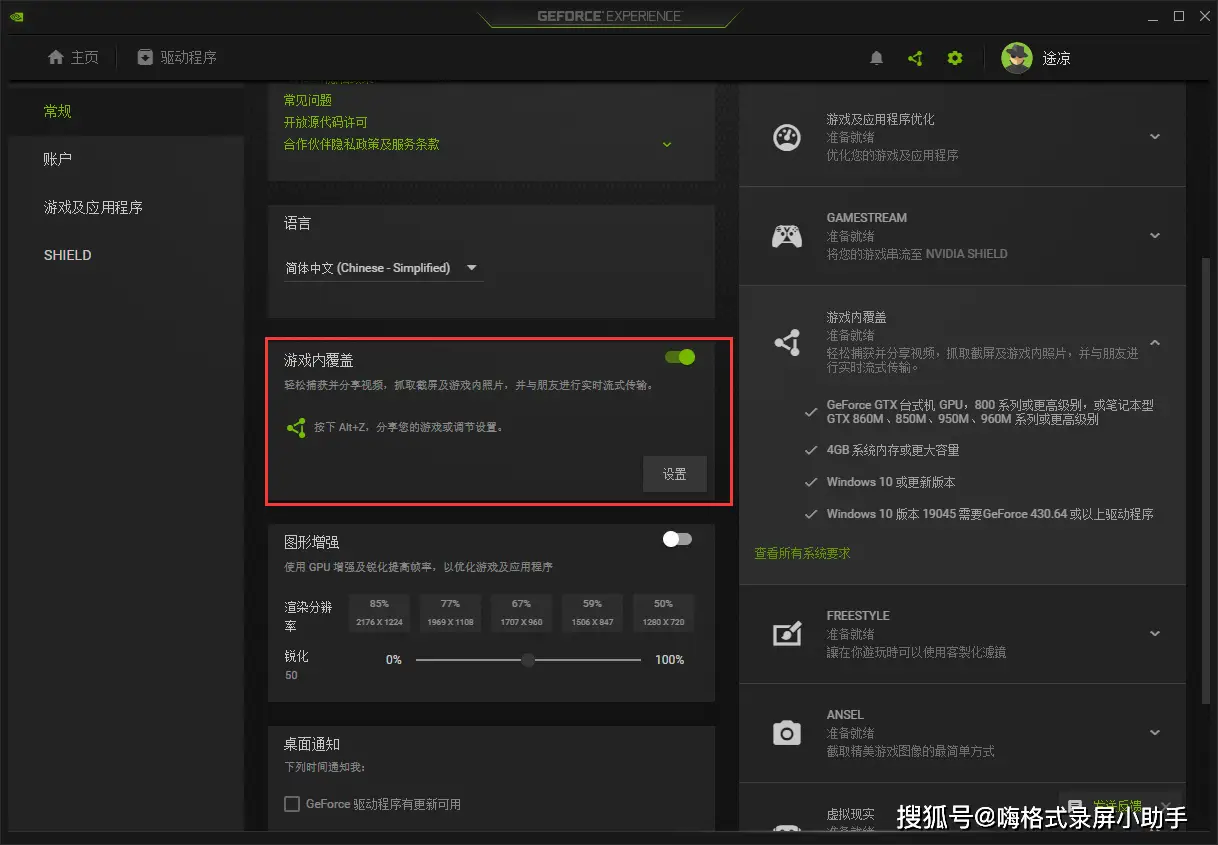The width and height of the screenshot is (1218, 845).
Task: Expand the 游戏及应用程序优化 section
Action: tap(1155, 137)
